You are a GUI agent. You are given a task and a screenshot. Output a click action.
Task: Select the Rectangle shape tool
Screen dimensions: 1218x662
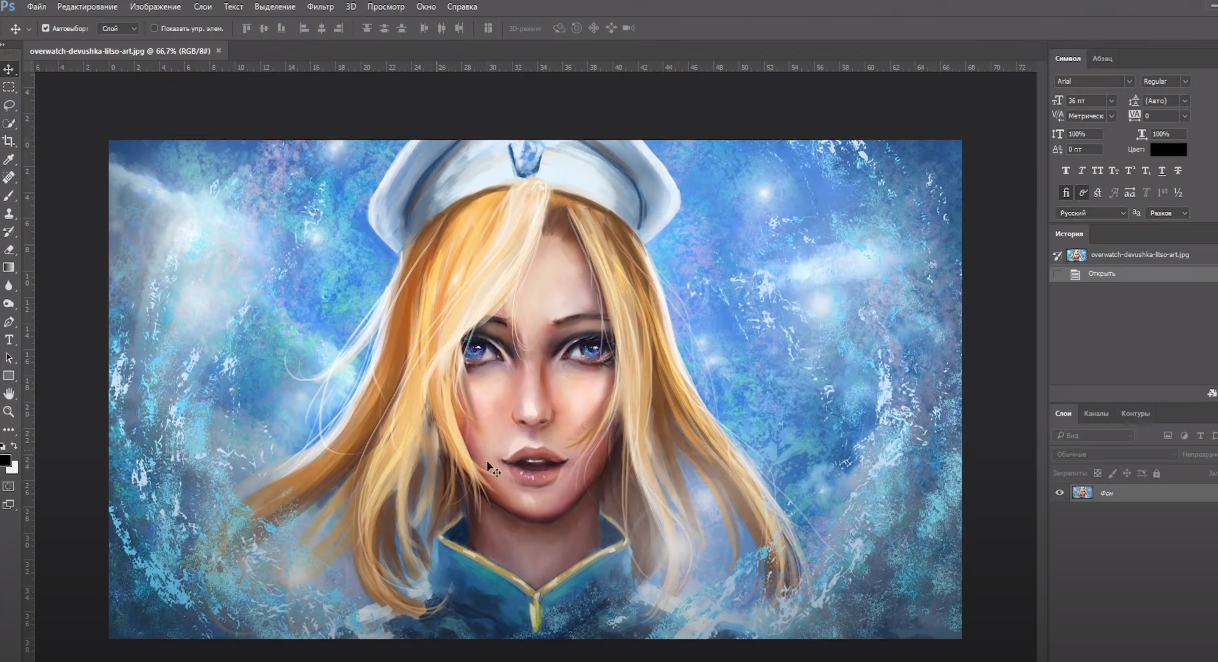pos(9,375)
